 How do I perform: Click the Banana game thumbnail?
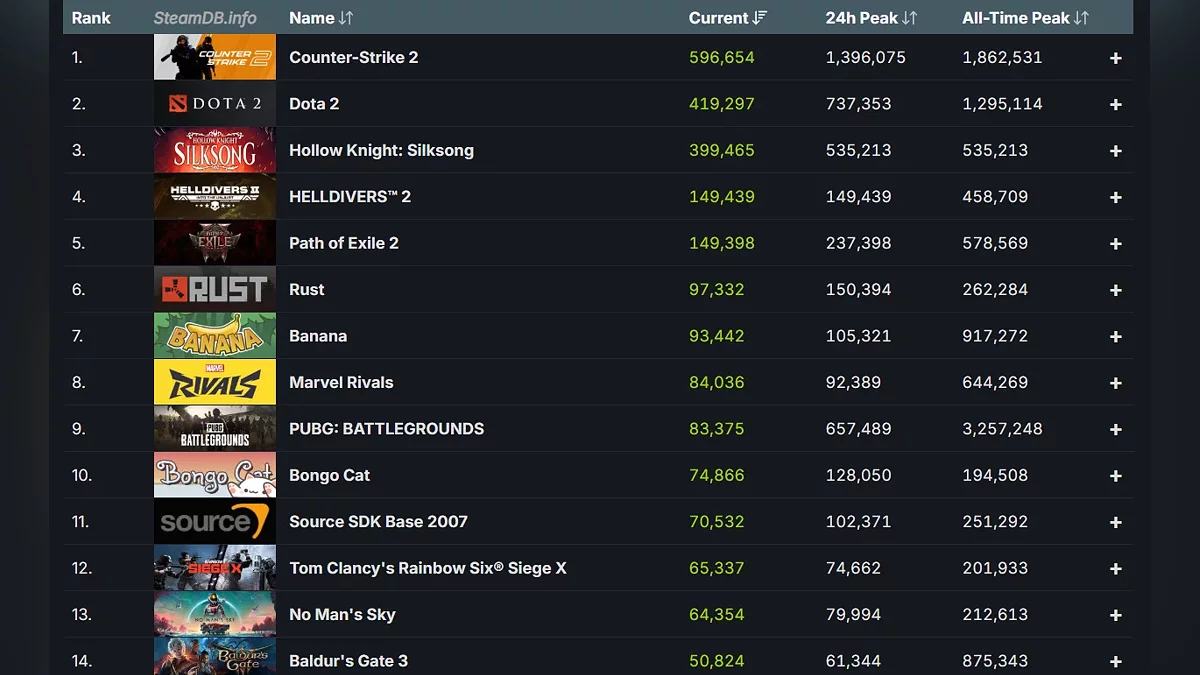click(x=214, y=336)
